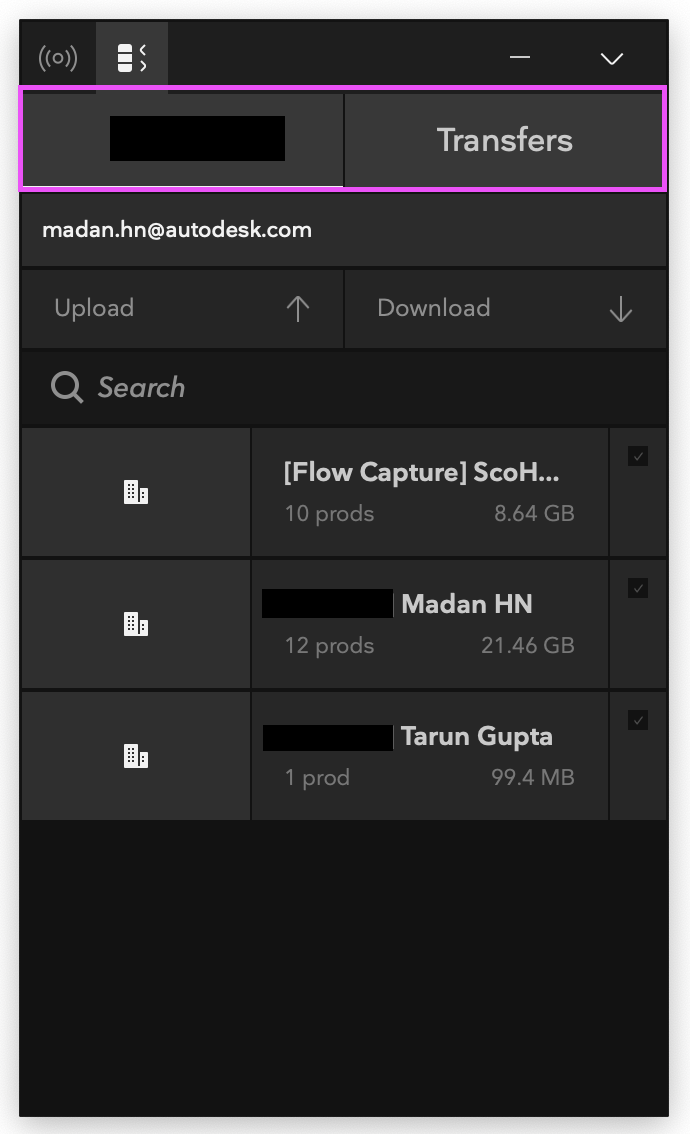Switch to the Transfers tab
Screen dimensions: 690x1134
504,139
